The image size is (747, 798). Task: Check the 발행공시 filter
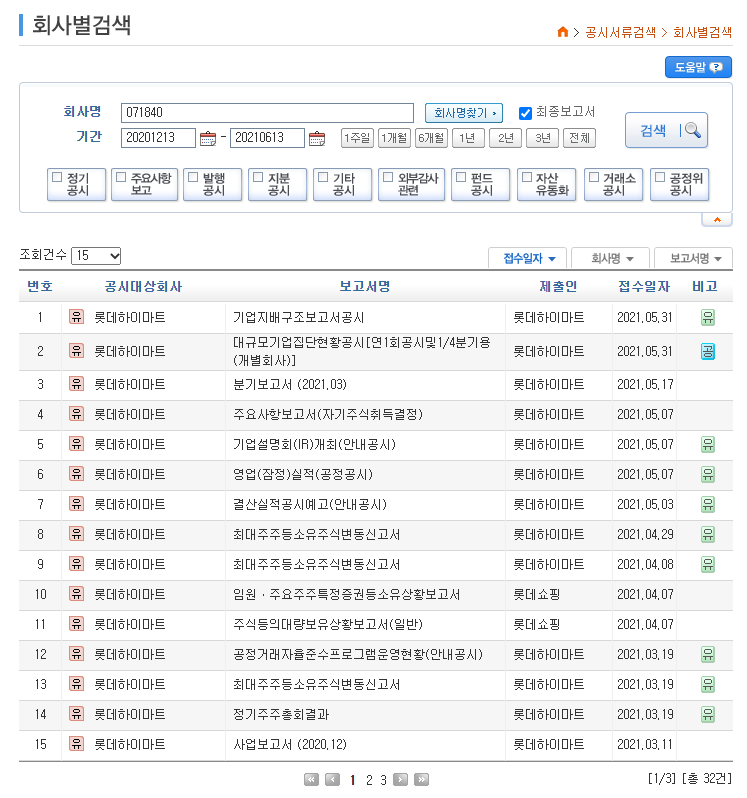pyautogui.click(x=193, y=177)
